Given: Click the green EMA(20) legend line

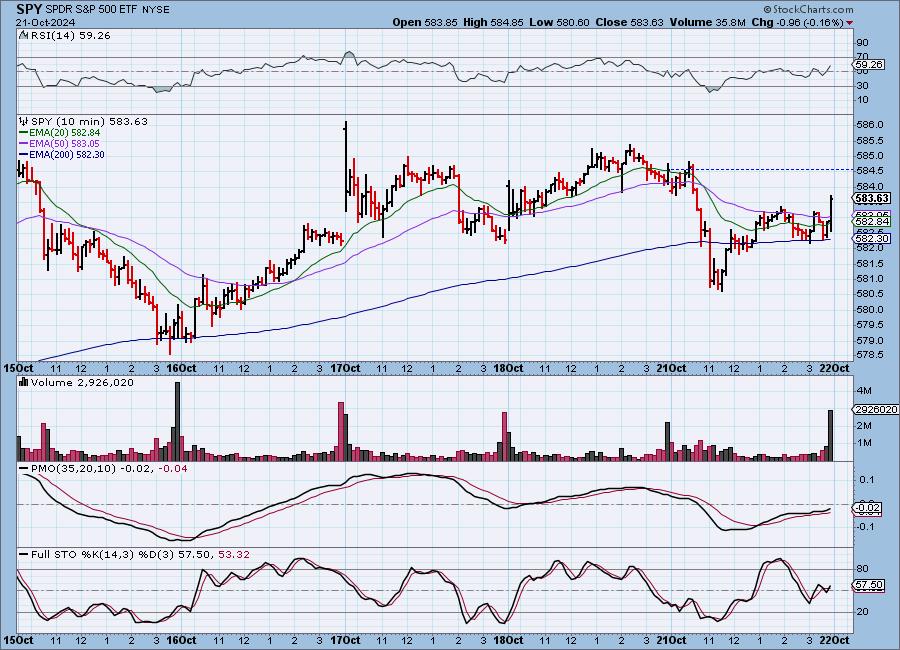Looking at the screenshot, I should coord(24,133).
